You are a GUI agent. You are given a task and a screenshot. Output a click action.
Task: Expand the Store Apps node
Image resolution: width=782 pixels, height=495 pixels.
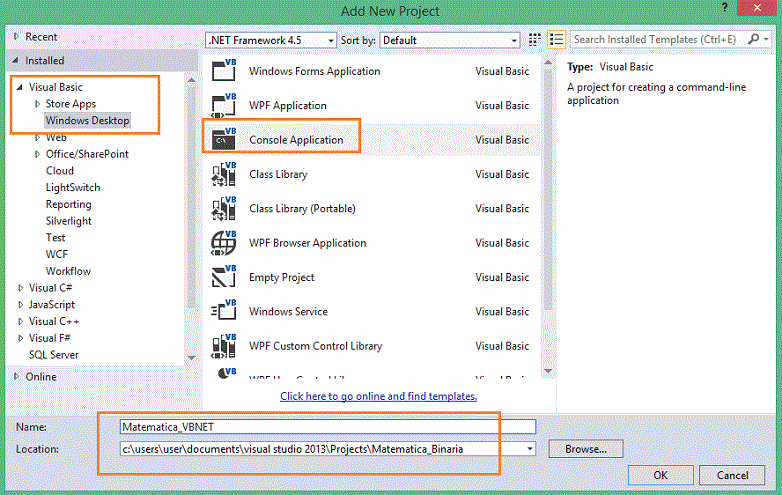coord(37,104)
